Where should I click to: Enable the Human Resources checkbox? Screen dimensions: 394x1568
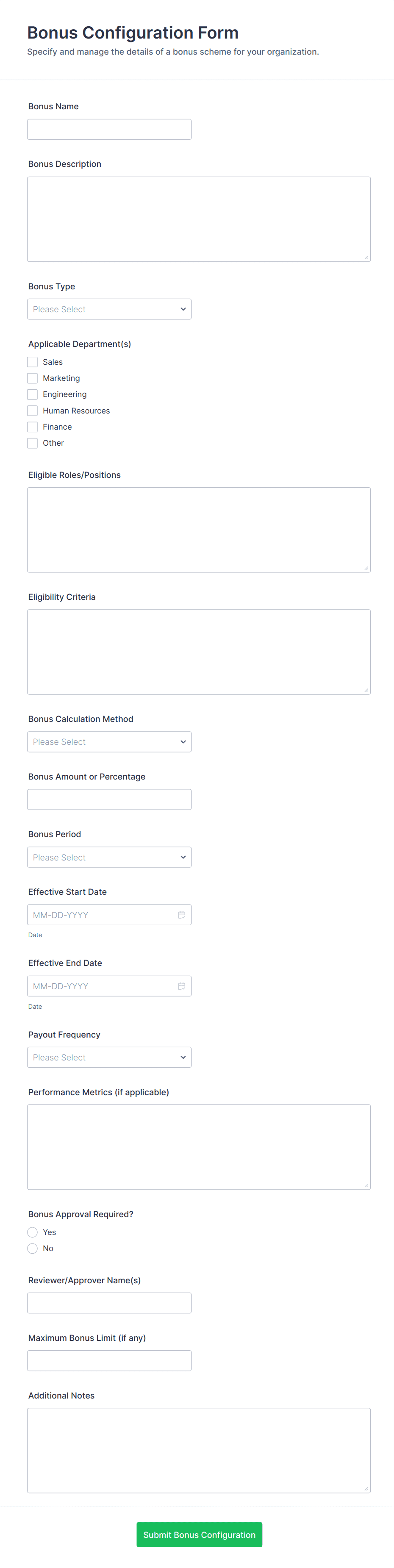click(33, 411)
